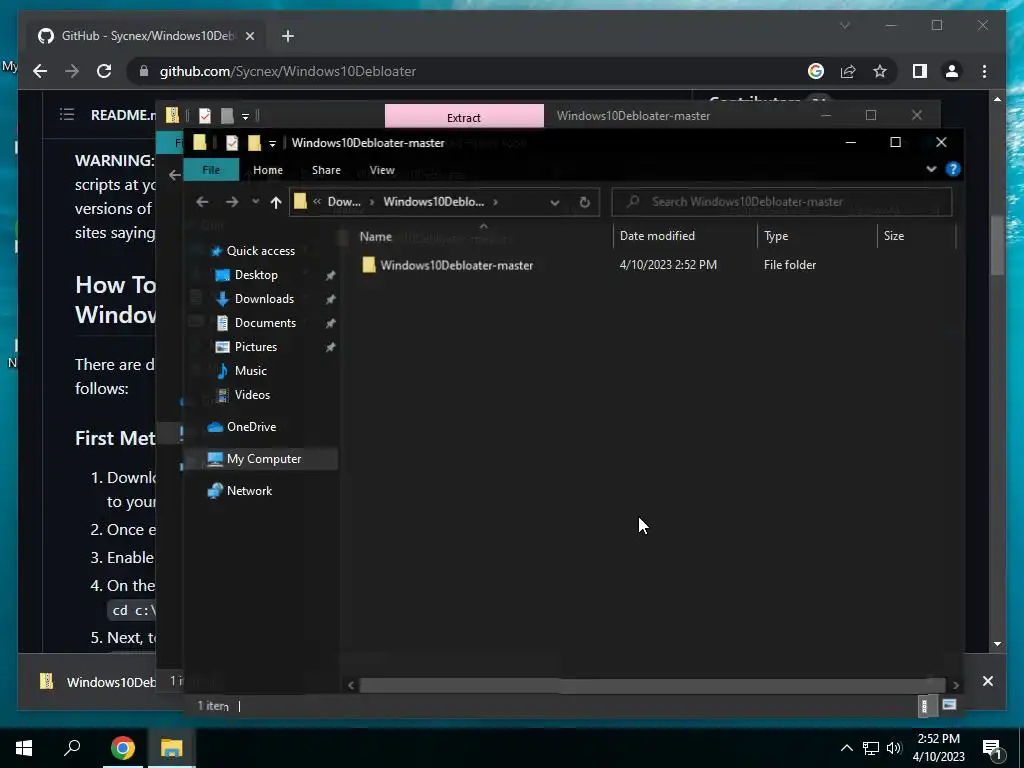
Task: Close Chrome downloads bar
Action: (987, 681)
